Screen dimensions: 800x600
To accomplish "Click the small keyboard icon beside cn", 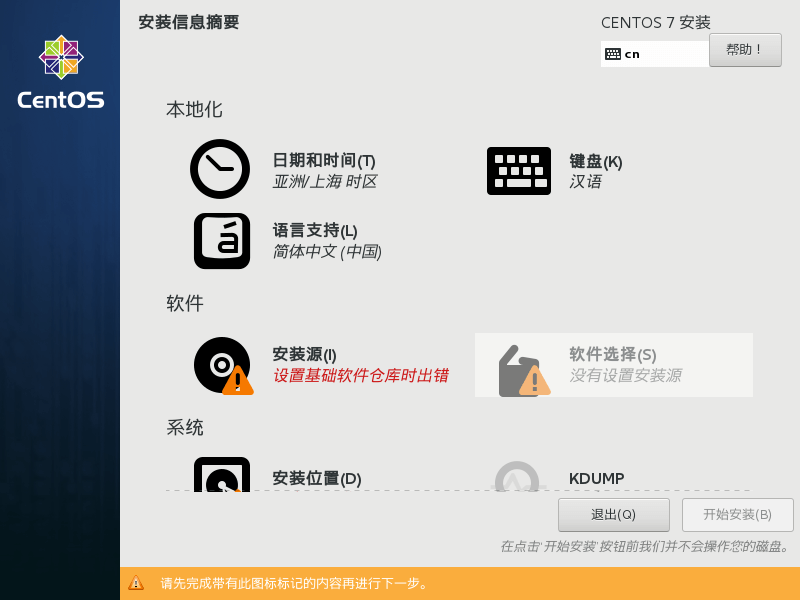I will coord(613,54).
